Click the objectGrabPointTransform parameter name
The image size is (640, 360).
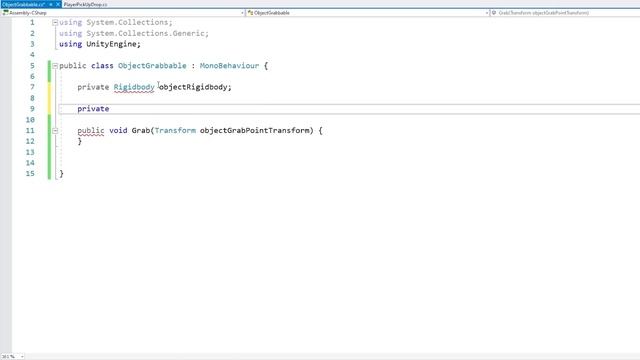coord(254,131)
